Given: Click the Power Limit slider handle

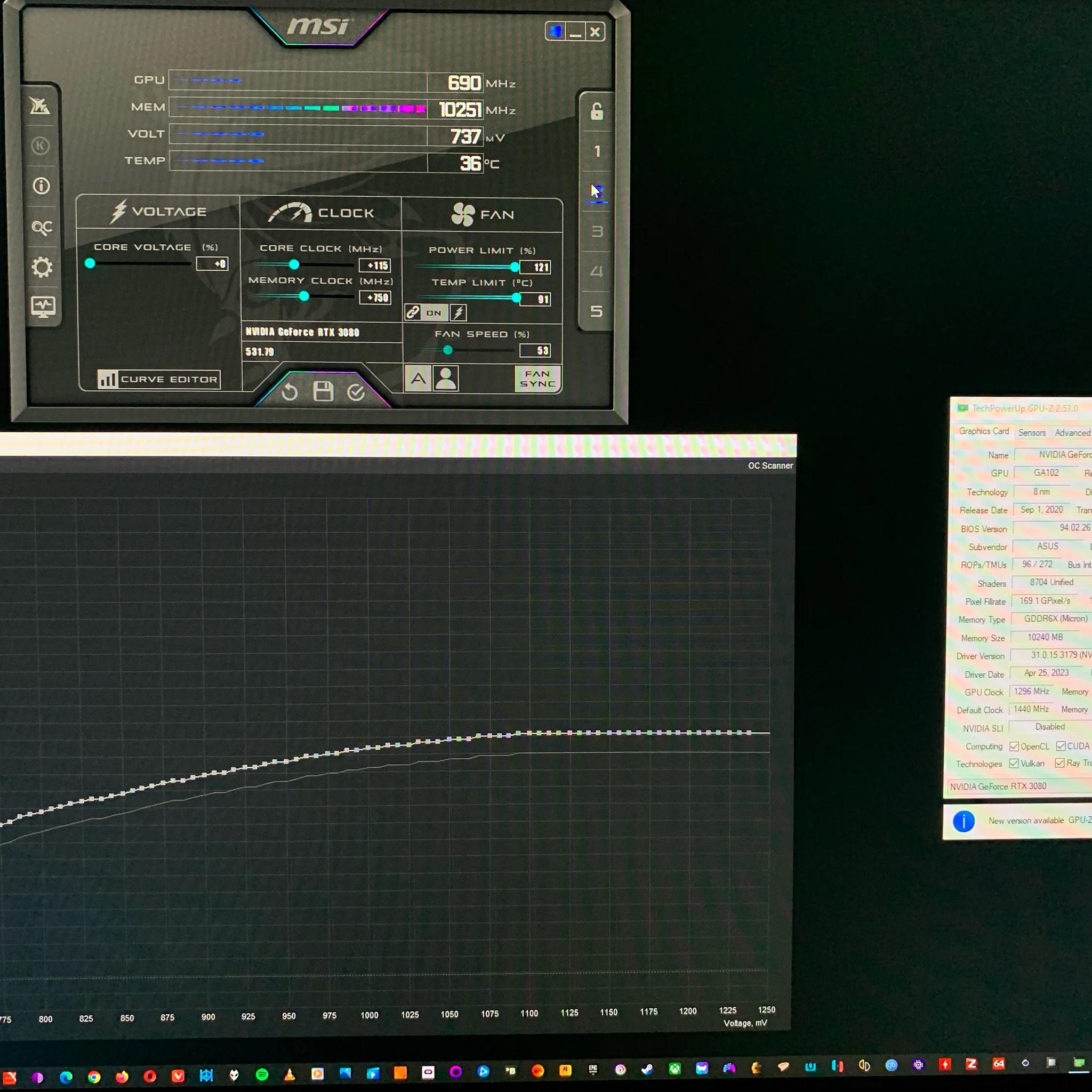Looking at the screenshot, I should click(x=515, y=267).
